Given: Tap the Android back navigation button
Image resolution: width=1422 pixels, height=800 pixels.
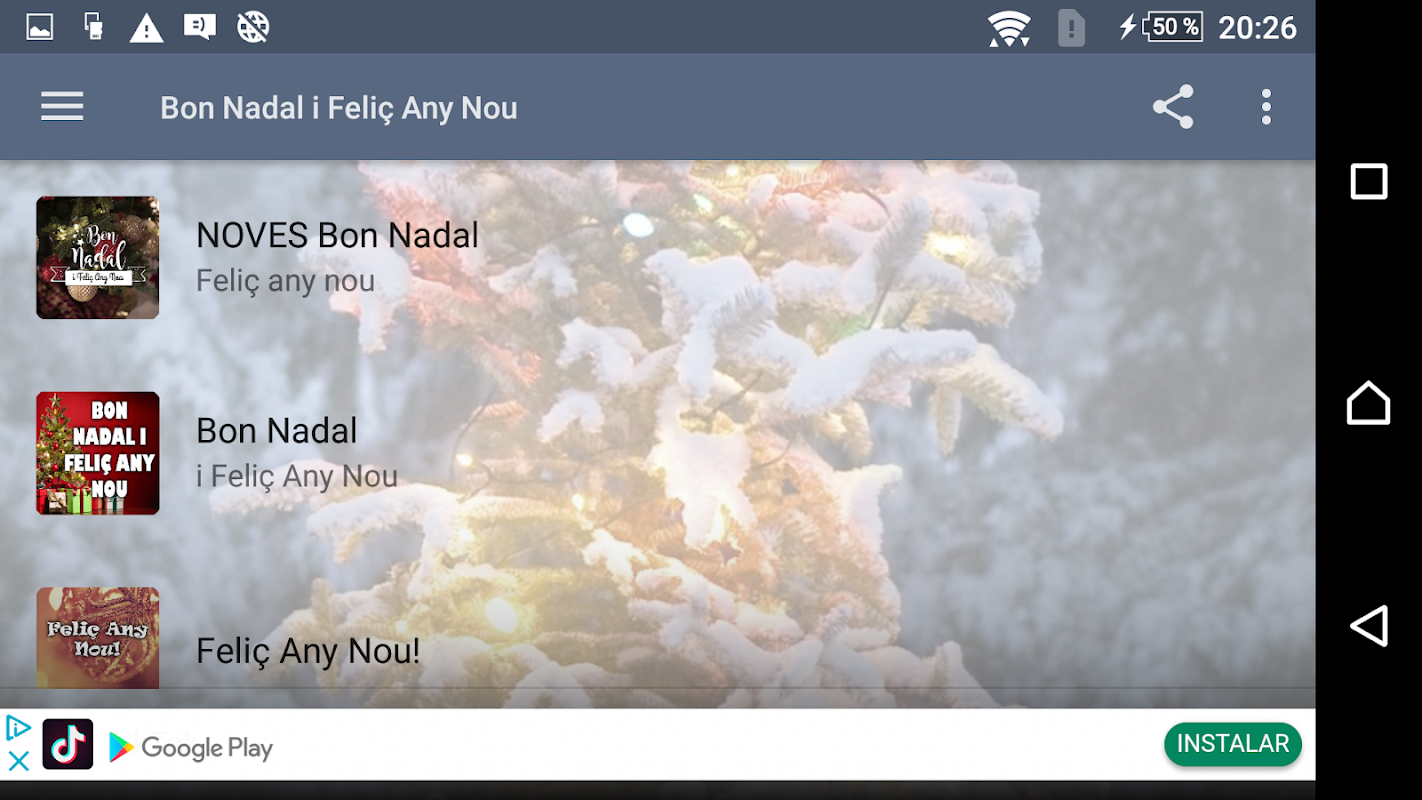Looking at the screenshot, I should [x=1369, y=626].
